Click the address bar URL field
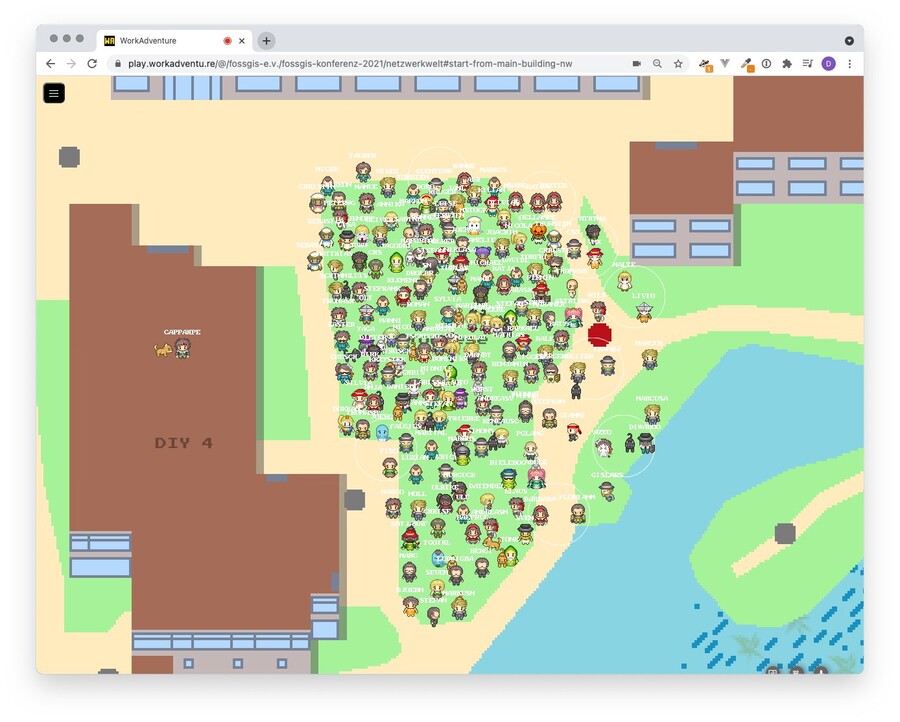This screenshot has height=722, width=900. 350,64
